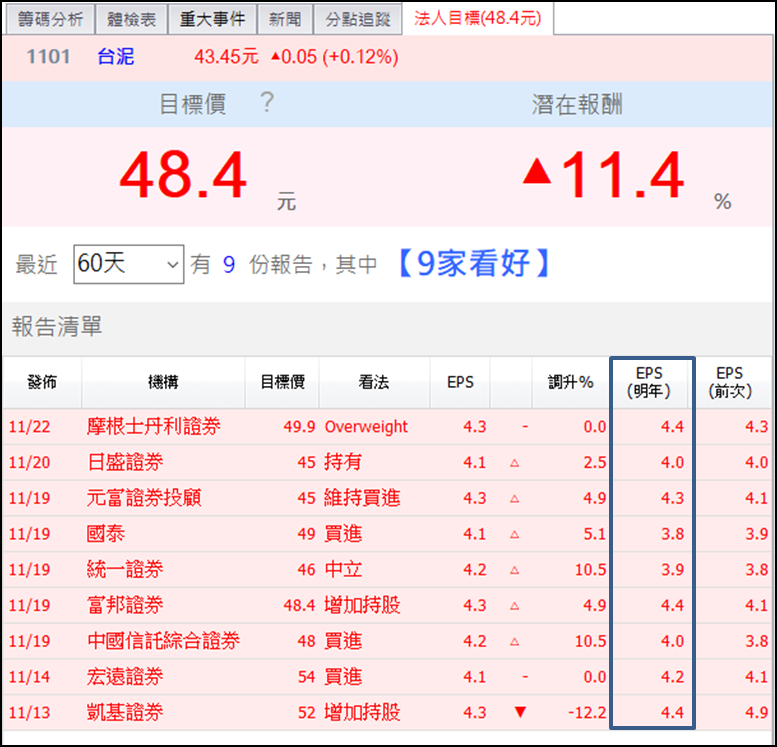Click EPS (前次) value 4.9
Screen dimensions: 777x747
pyautogui.click(x=756, y=712)
